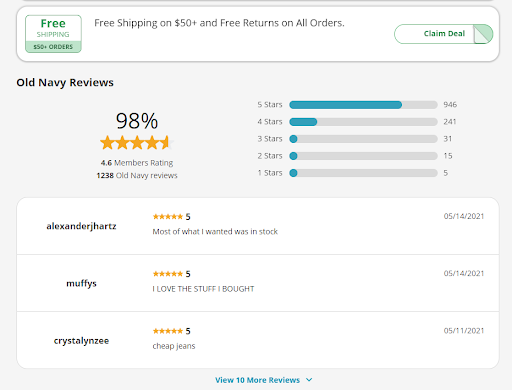
Task: Click the review text 'Most of what I wanted was in stock'
Action: (215, 231)
